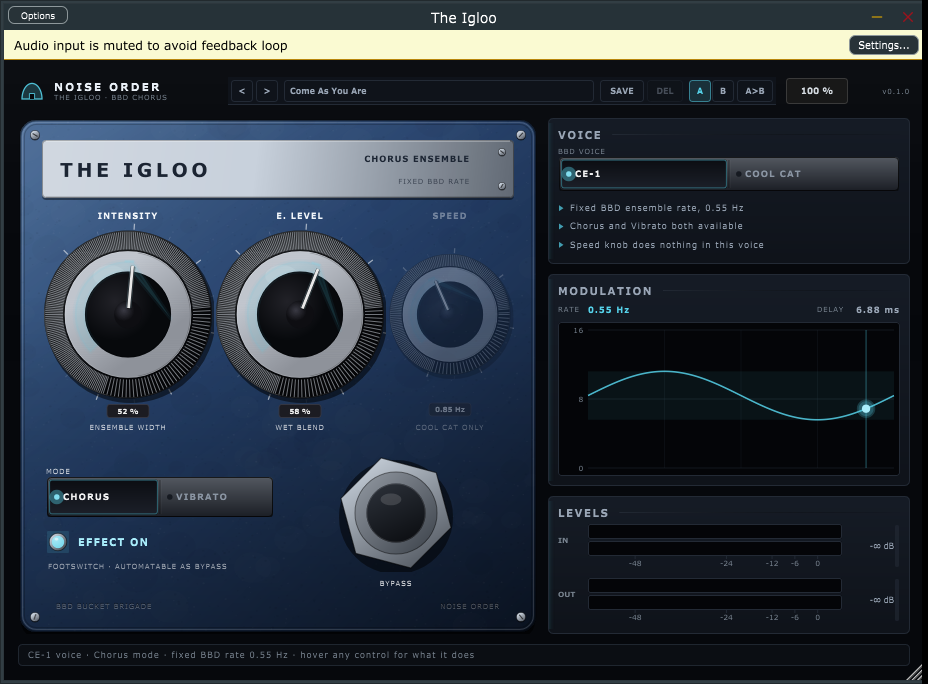Click the bypass footswitch pedal
928x684 pixels.
pyautogui.click(x=395, y=514)
